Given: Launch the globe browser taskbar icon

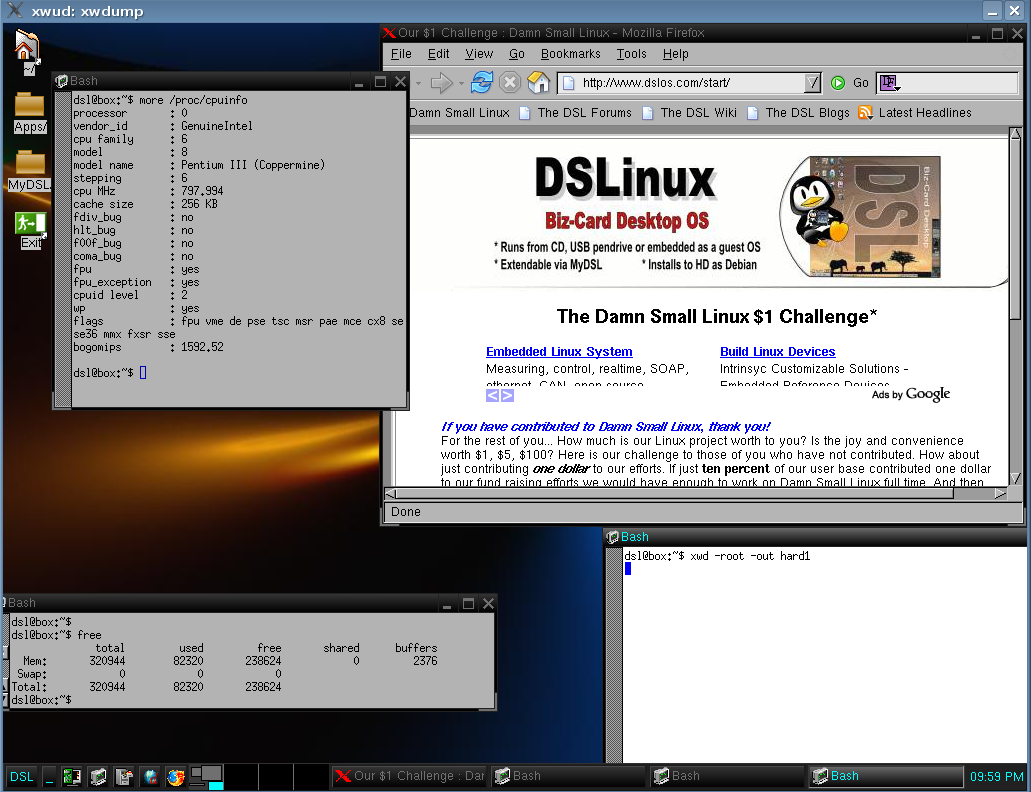Looking at the screenshot, I should (150, 776).
